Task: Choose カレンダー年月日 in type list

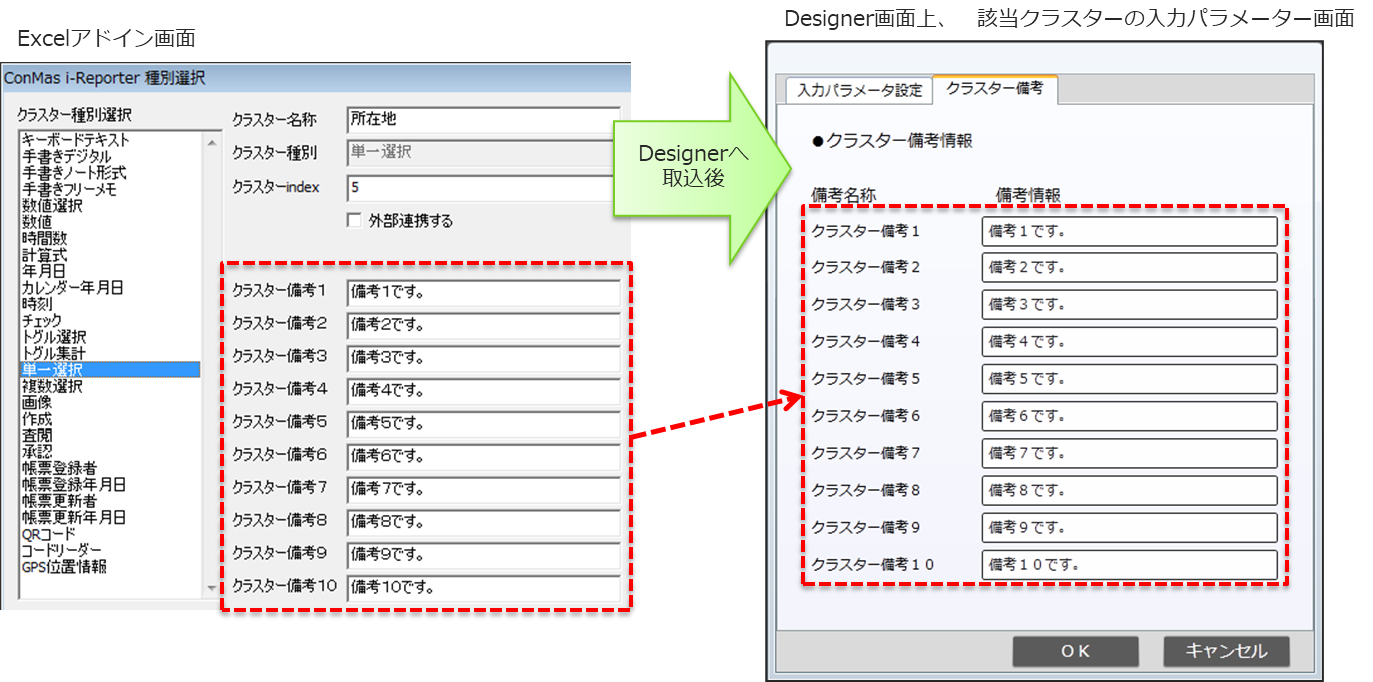Action: (x=72, y=288)
